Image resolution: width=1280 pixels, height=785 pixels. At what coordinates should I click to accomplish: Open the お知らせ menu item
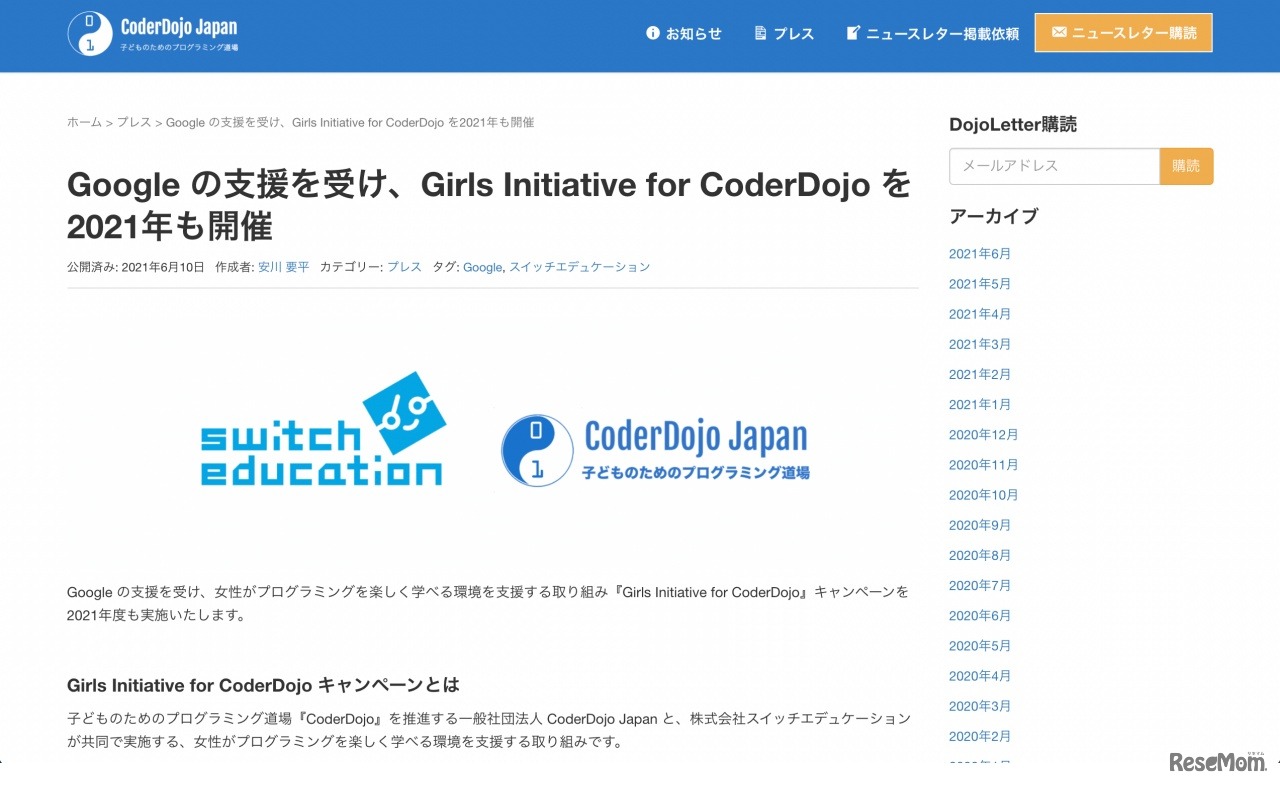[x=694, y=33]
